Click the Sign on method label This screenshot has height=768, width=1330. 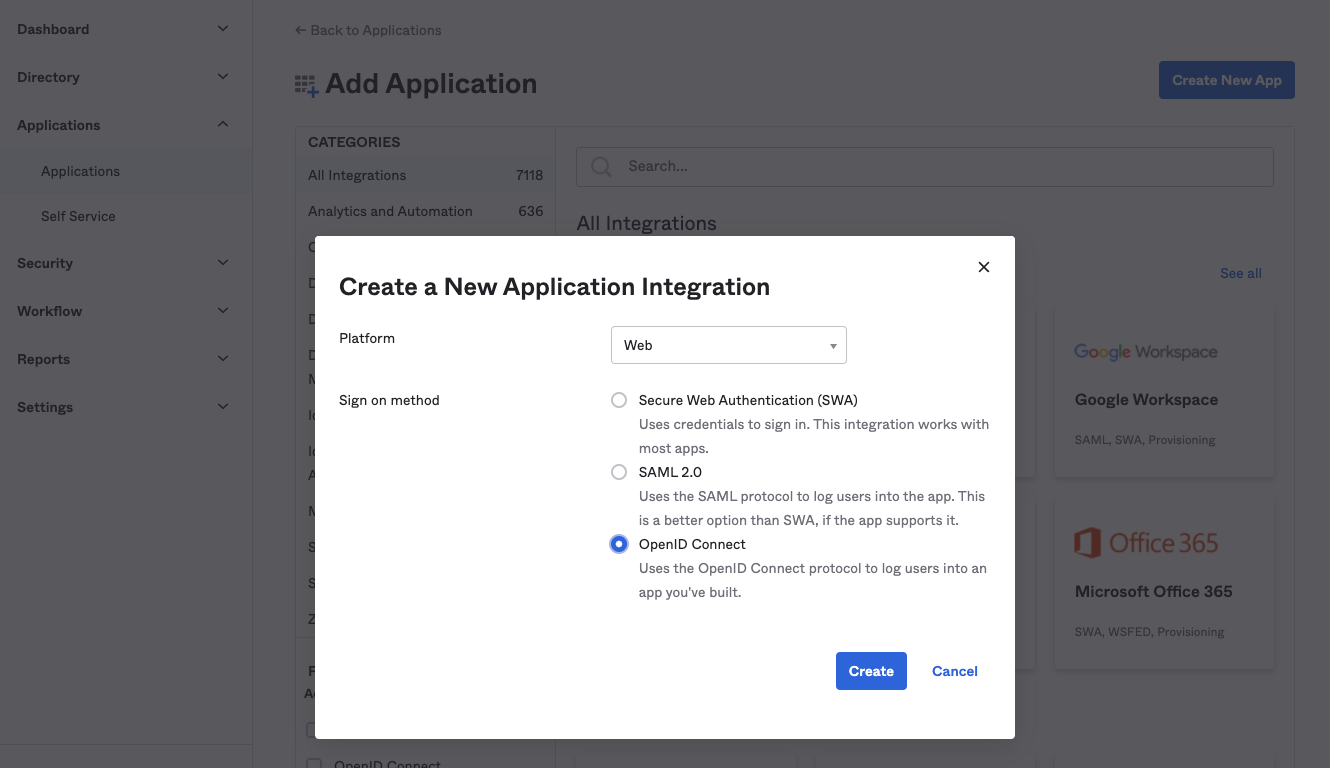pyautogui.click(x=389, y=400)
